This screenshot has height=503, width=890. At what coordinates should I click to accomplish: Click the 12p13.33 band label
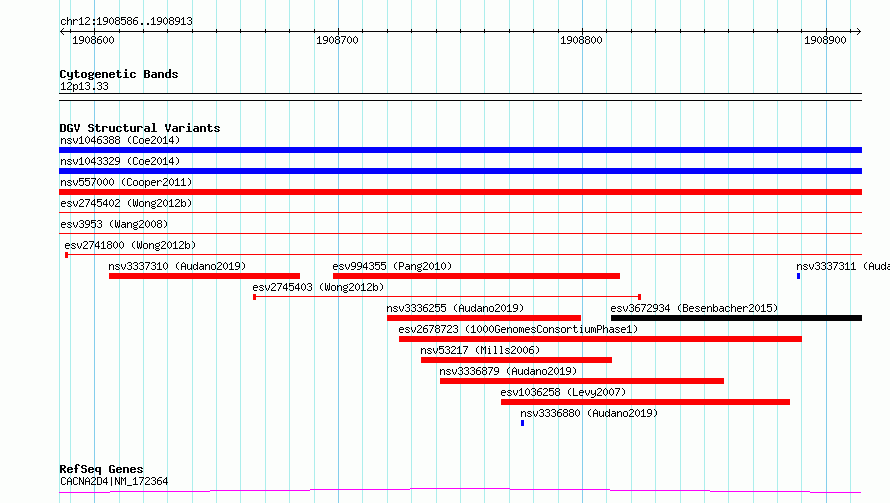point(84,86)
